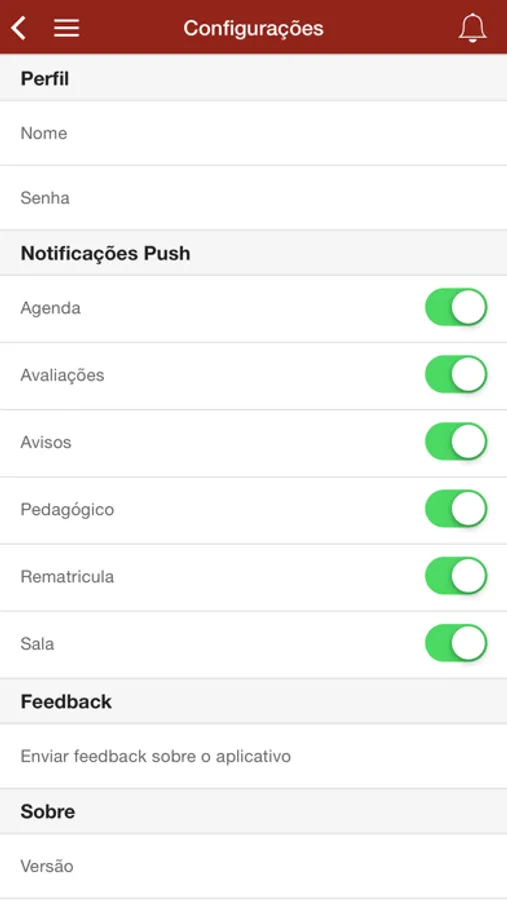Disable Rematricula push toggle
Viewport: 507px width, 900px height.
coord(456,576)
